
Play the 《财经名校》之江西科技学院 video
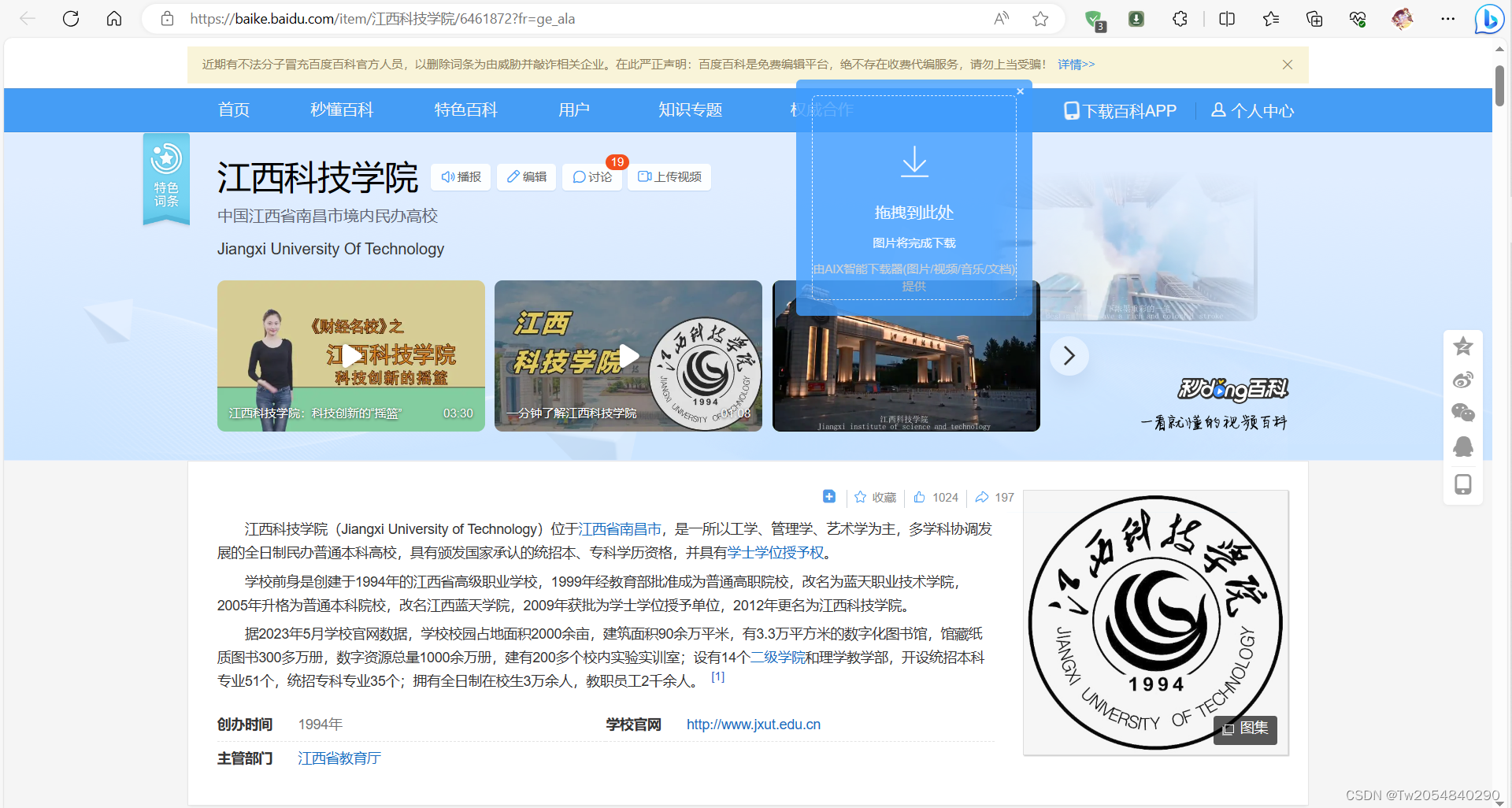click(351, 356)
